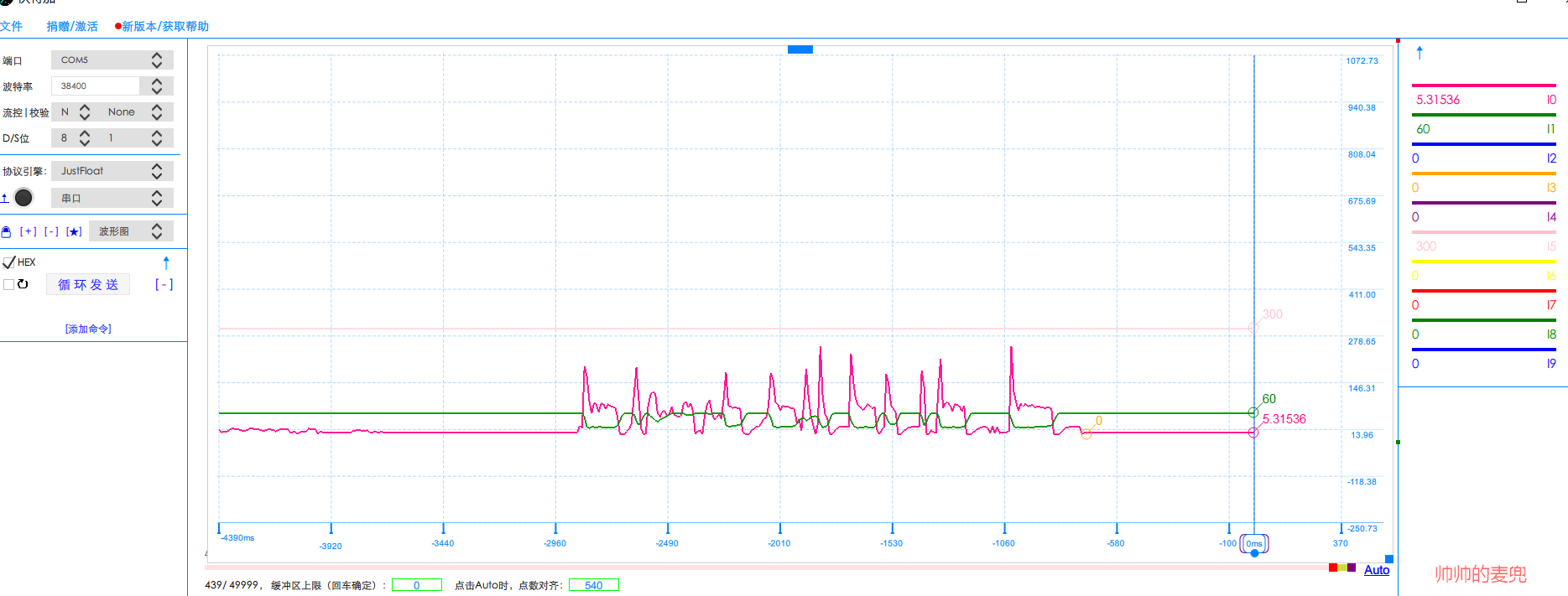
Task: Click the -2010 tick label on time axis
Action: [x=779, y=543]
